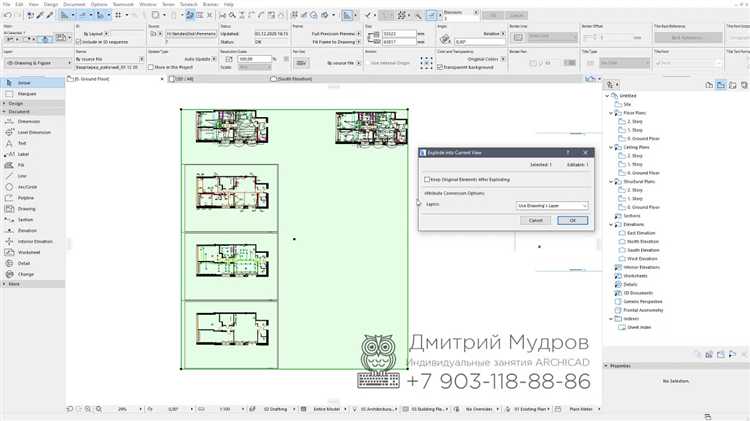
Task: Toggle Keep Original Elements After Exploding
Action: (427, 179)
